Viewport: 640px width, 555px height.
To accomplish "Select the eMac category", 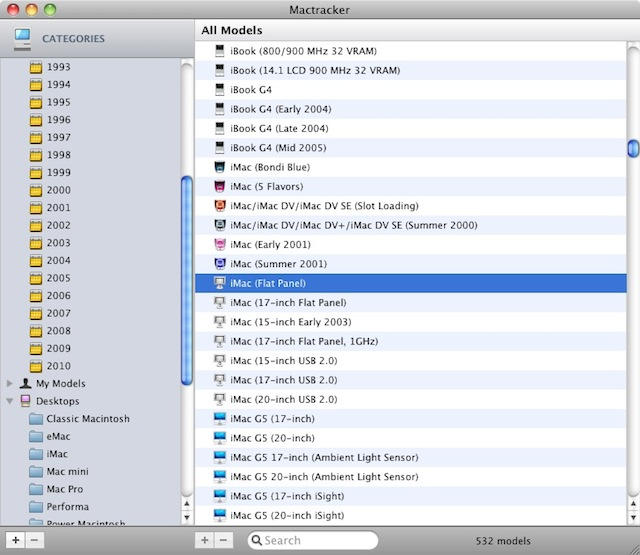I will pos(60,437).
